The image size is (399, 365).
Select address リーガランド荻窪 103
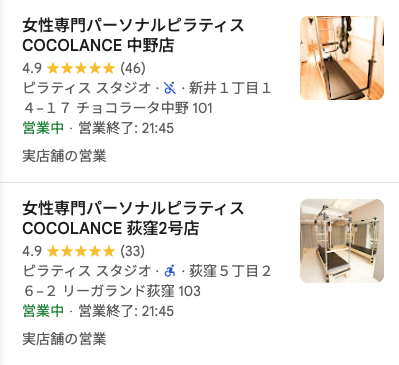click(132, 291)
